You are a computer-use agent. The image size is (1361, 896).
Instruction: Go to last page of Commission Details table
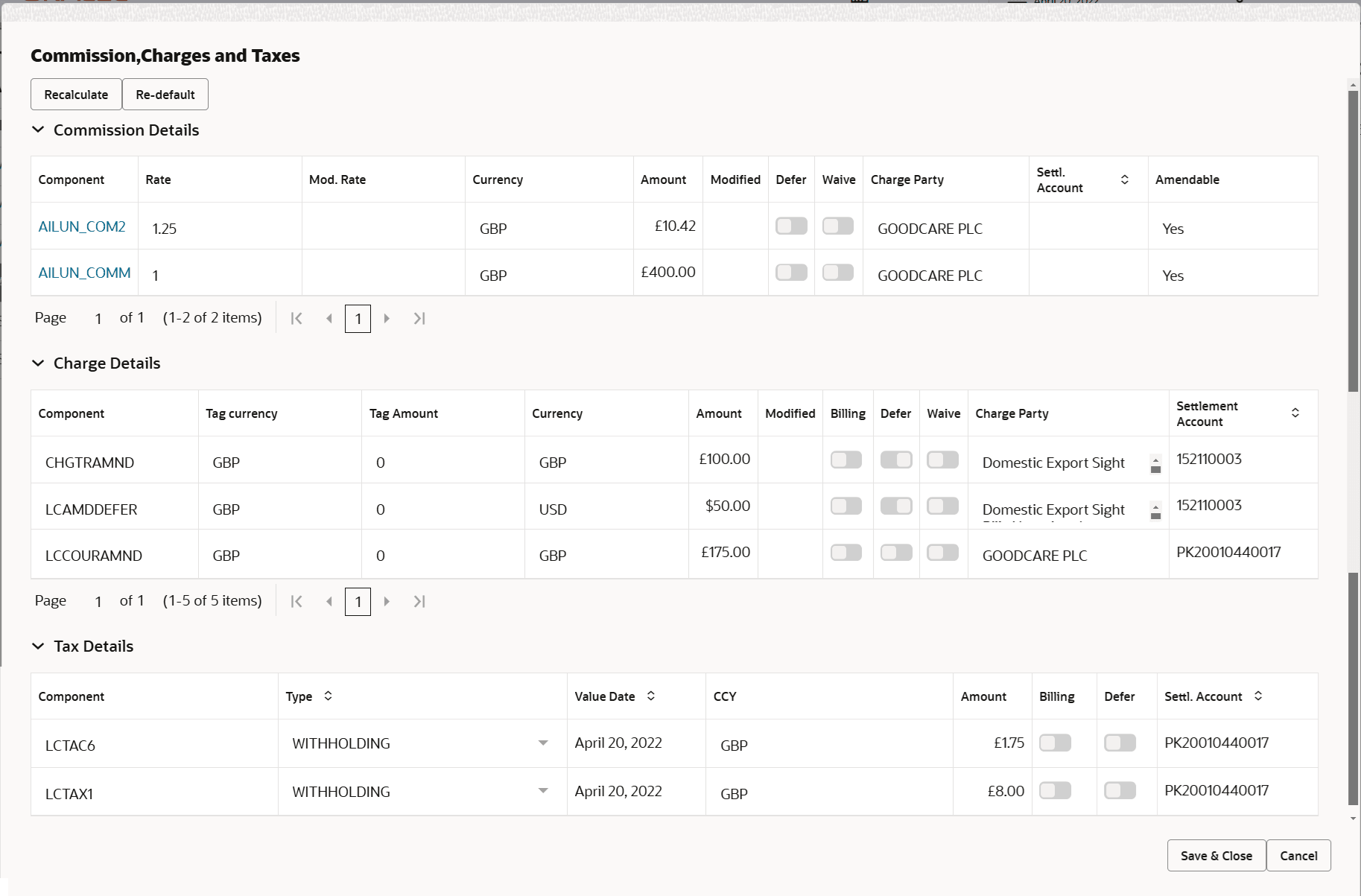(419, 318)
